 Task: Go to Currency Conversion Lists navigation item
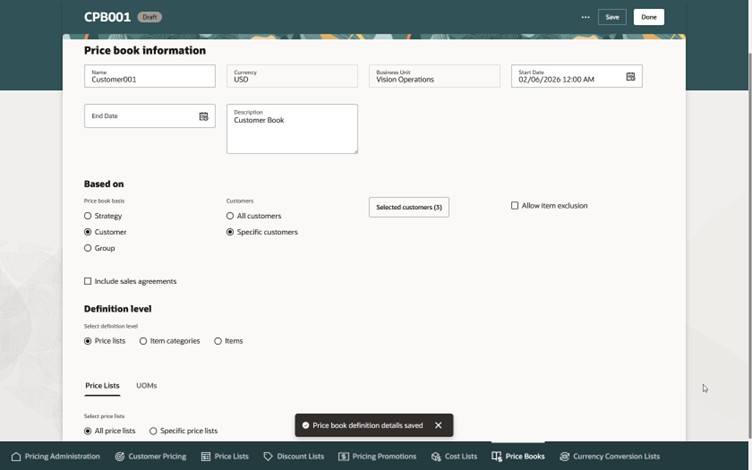click(610, 457)
